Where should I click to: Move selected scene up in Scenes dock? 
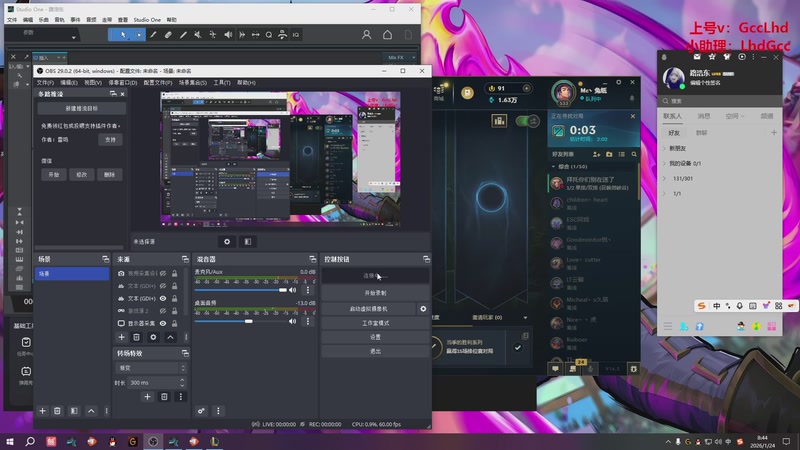[x=91, y=411]
